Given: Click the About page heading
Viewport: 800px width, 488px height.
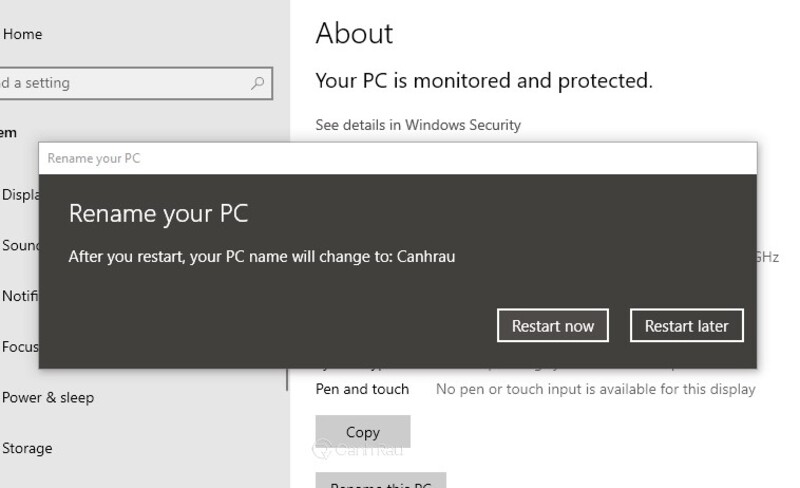Looking at the screenshot, I should [x=354, y=34].
